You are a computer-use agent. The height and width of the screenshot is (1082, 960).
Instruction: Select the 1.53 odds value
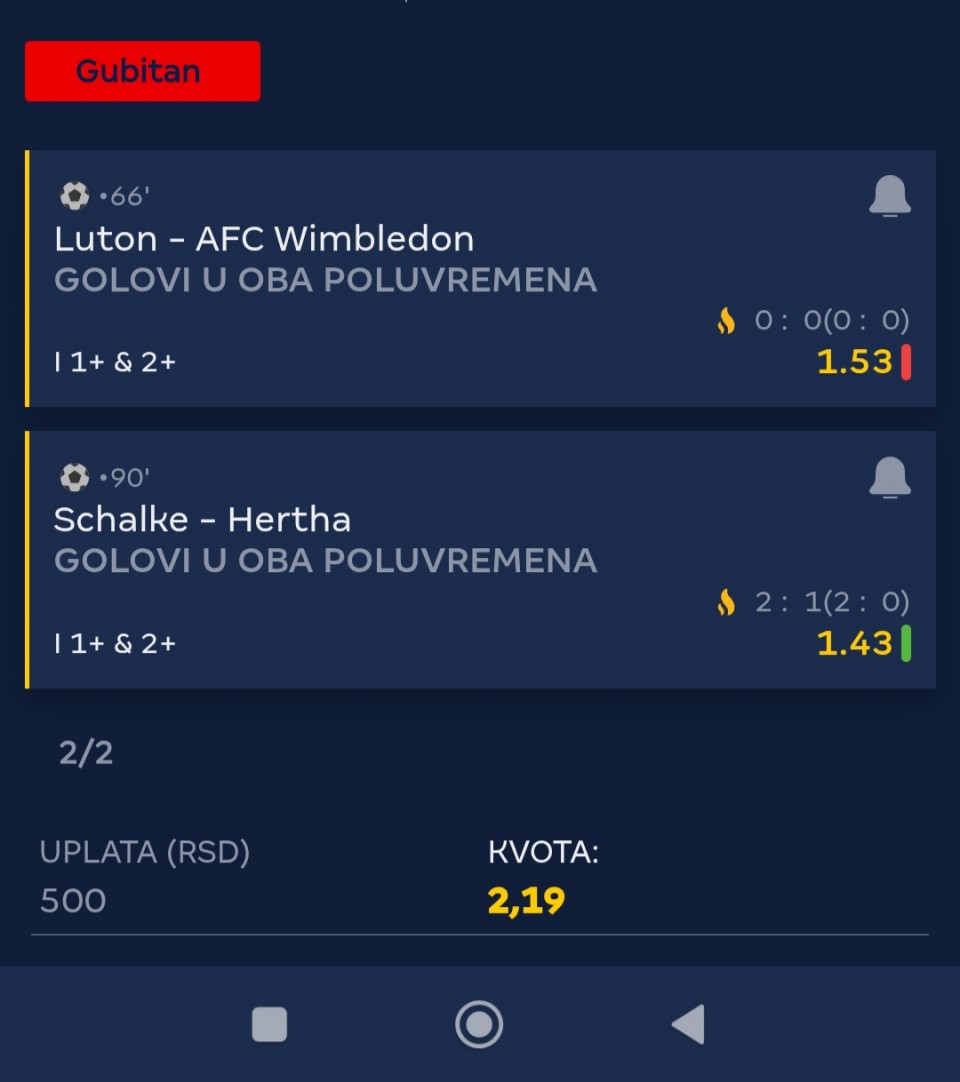[x=854, y=362]
